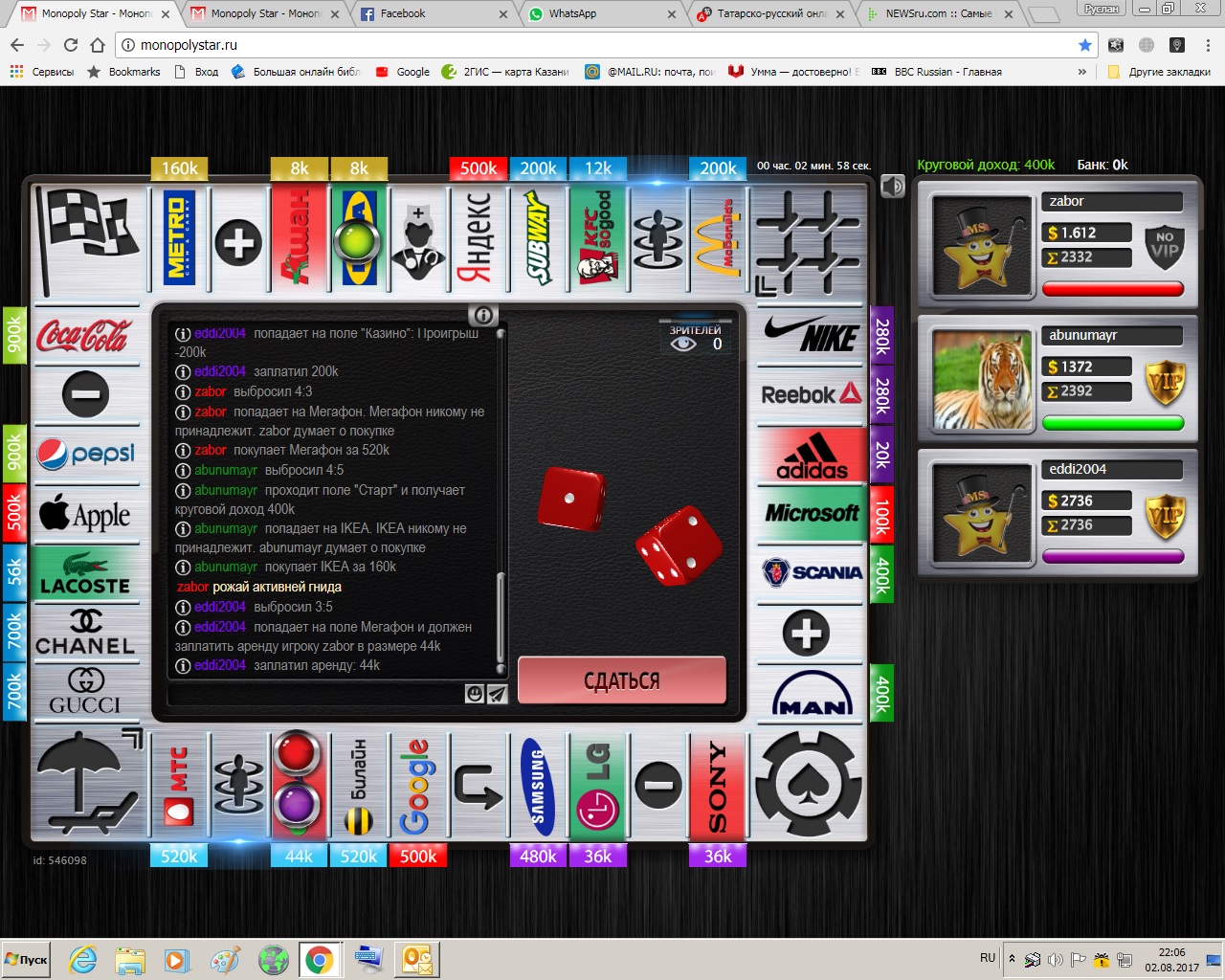Select the Chanel property cell
Screen dimensions: 1225x980
click(x=86, y=633)
